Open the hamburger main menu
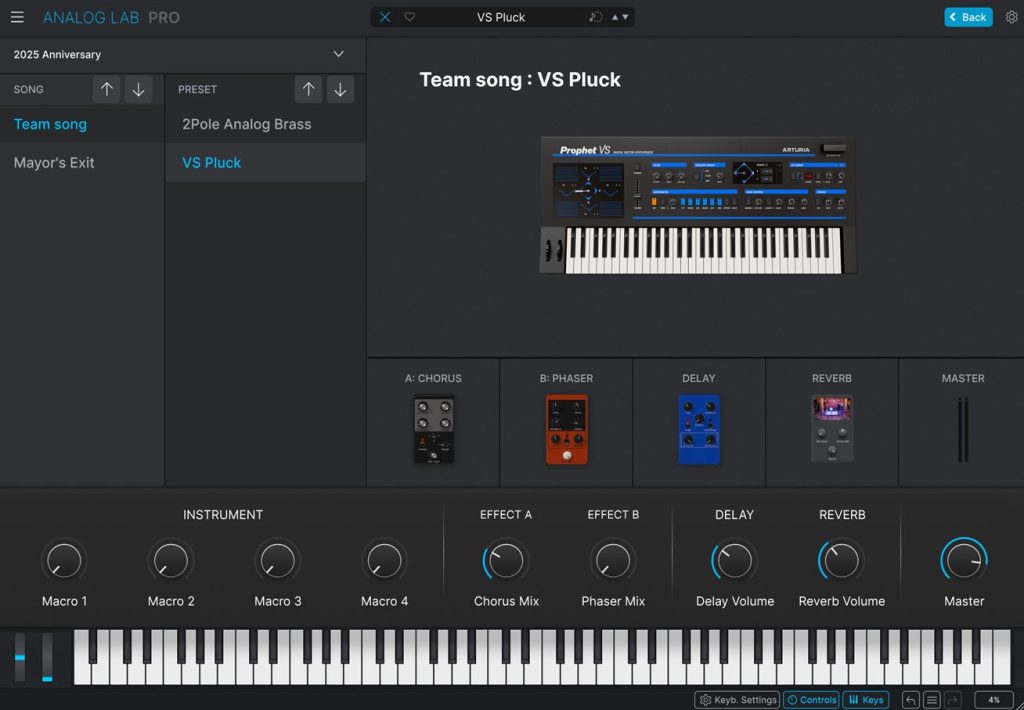 pyautogui.click(x=17, y=17)
